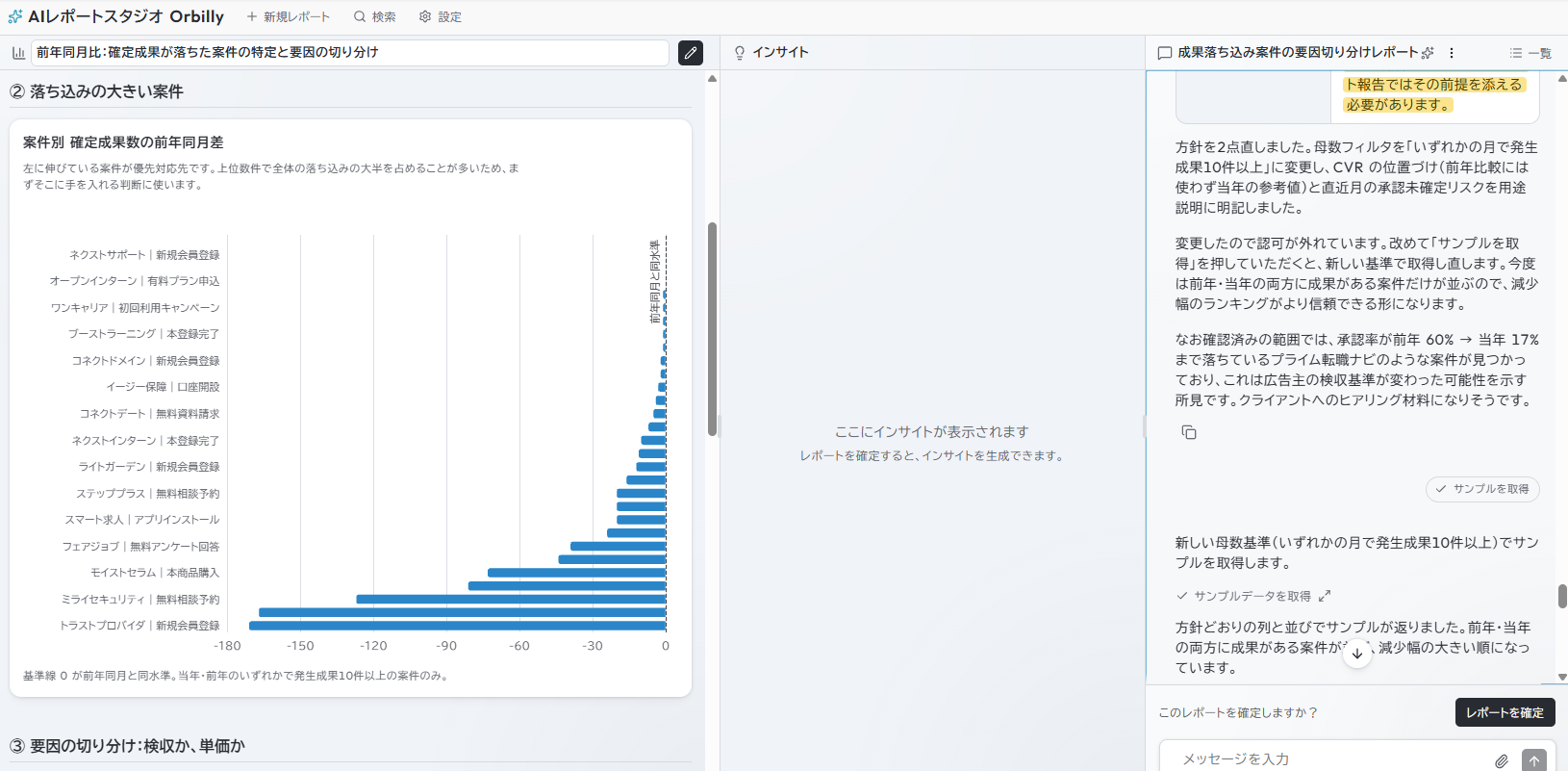Click the AIレポートスタジオ Orbilly app name
The width and height of the screenshot is (1568, 771).
(x=126, y=16)
